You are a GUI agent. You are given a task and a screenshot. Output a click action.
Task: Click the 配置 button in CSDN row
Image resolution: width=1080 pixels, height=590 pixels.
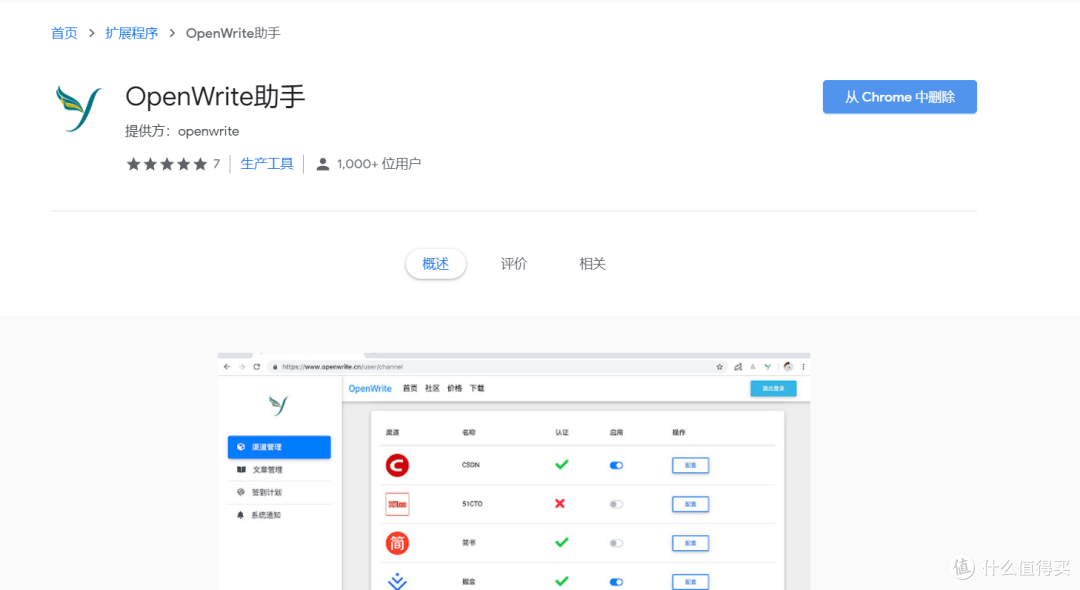[690, 465]
